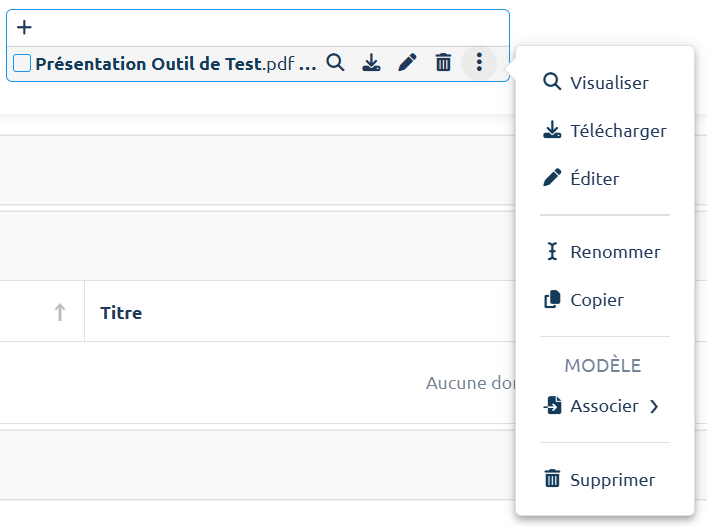
Task: Select Copier in the context menu
Action: point(596,300)
